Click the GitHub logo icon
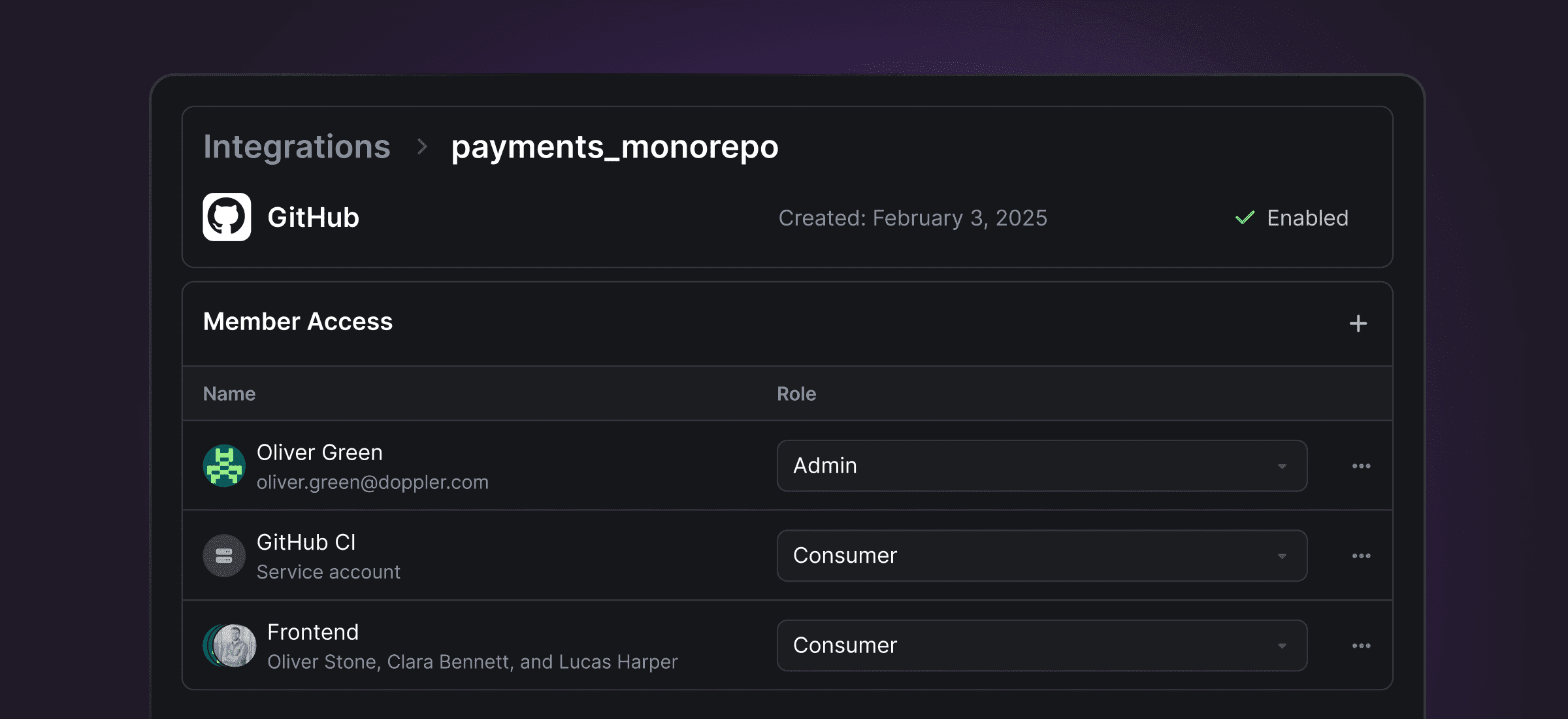The height and width of the screenshot is (719, 1568). tap(227, 217)
